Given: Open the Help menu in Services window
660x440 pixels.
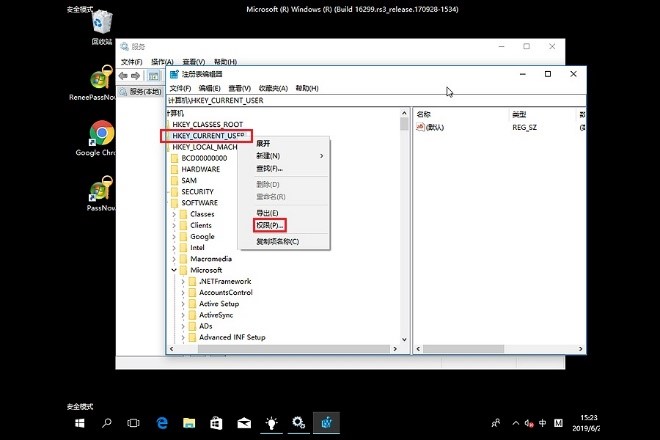Looking at the screenshot, I should [x=226, y=62].
